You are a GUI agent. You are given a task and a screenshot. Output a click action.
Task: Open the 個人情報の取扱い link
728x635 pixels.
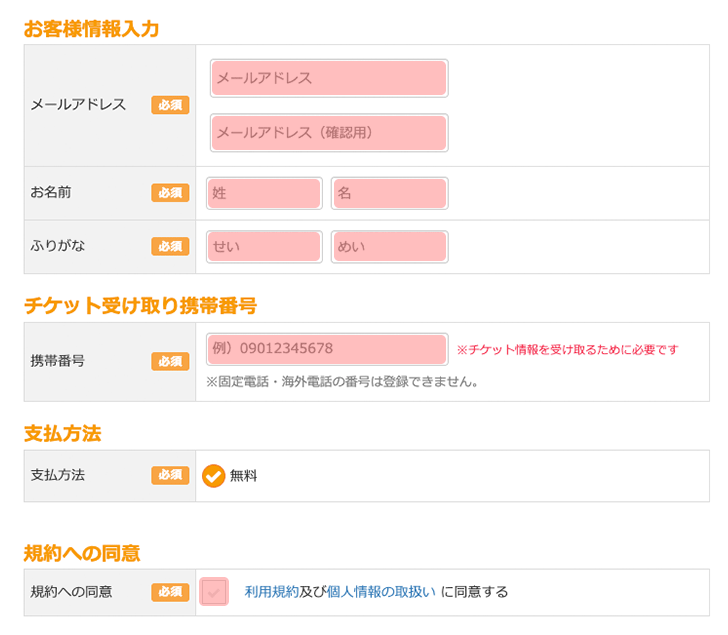click(381, 592)
